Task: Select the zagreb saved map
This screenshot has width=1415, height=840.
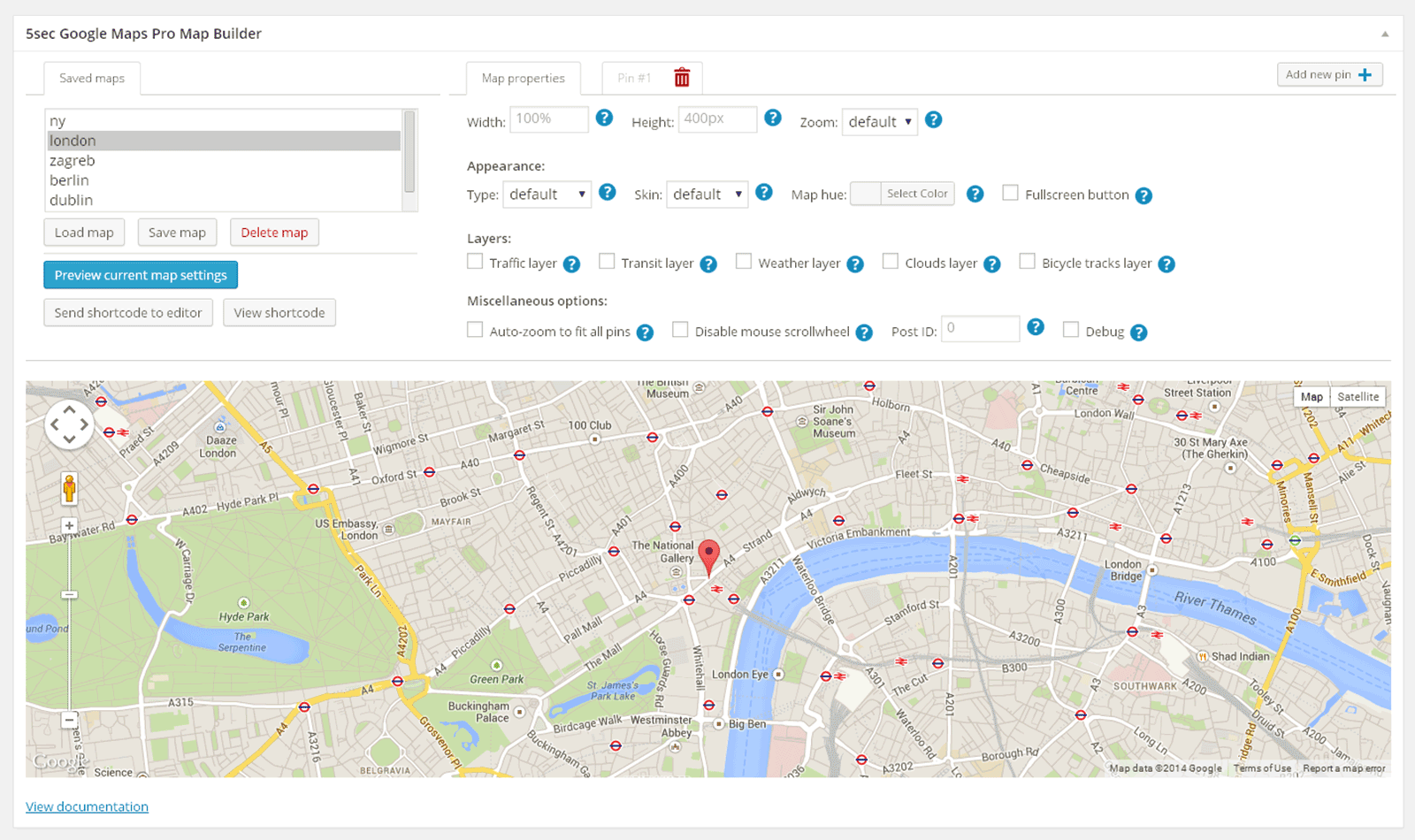Action: tap(73, 160)
